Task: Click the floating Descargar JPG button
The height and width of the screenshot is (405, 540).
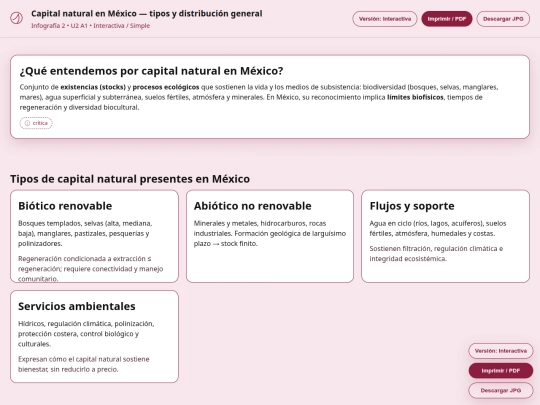Action: [x=500, y=391]
